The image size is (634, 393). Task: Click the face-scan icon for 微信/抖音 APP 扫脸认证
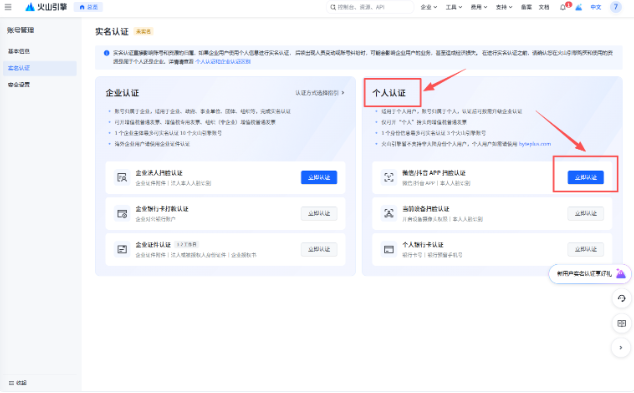(389, 177)
